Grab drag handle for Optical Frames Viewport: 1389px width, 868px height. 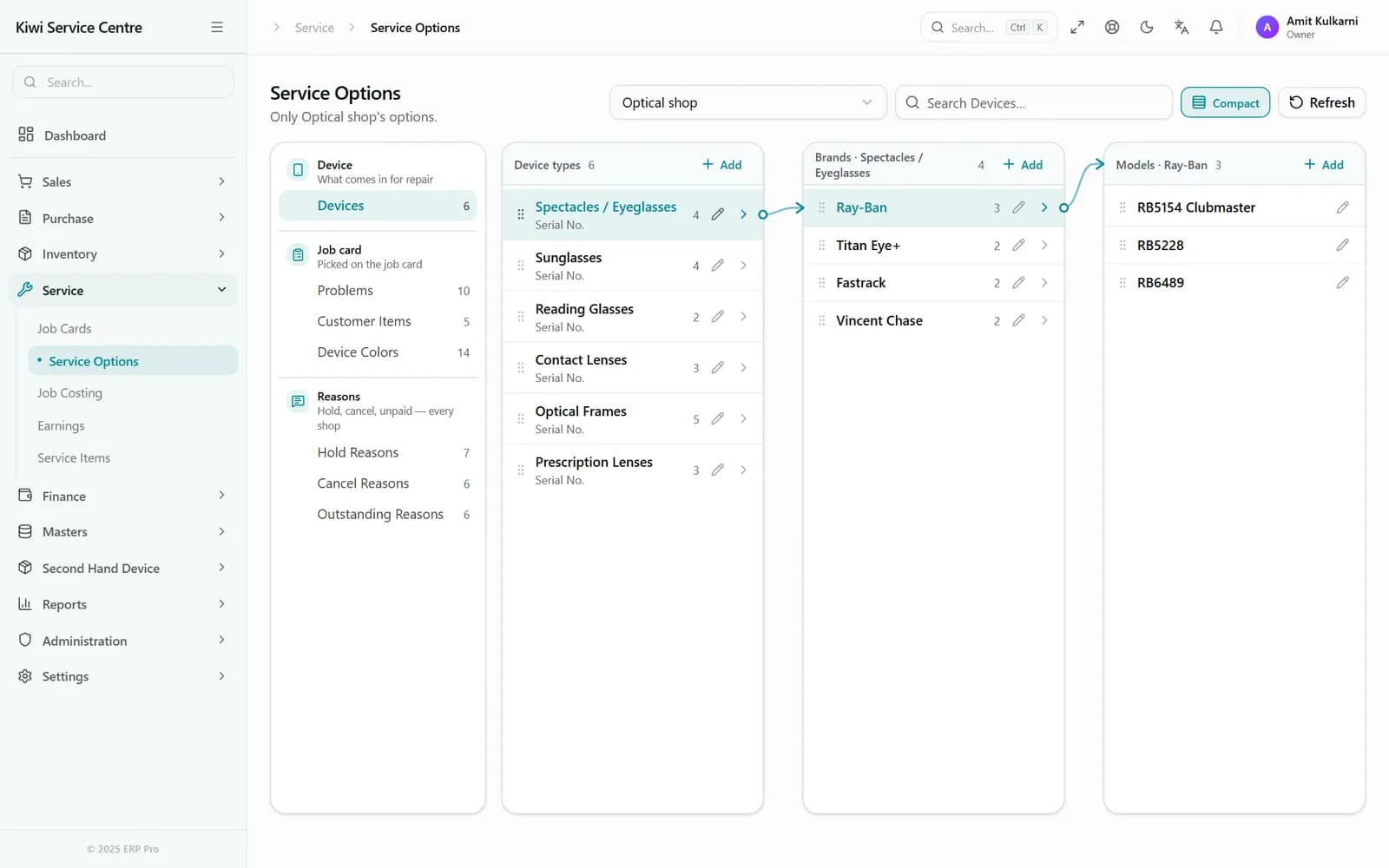pos(521,419)
